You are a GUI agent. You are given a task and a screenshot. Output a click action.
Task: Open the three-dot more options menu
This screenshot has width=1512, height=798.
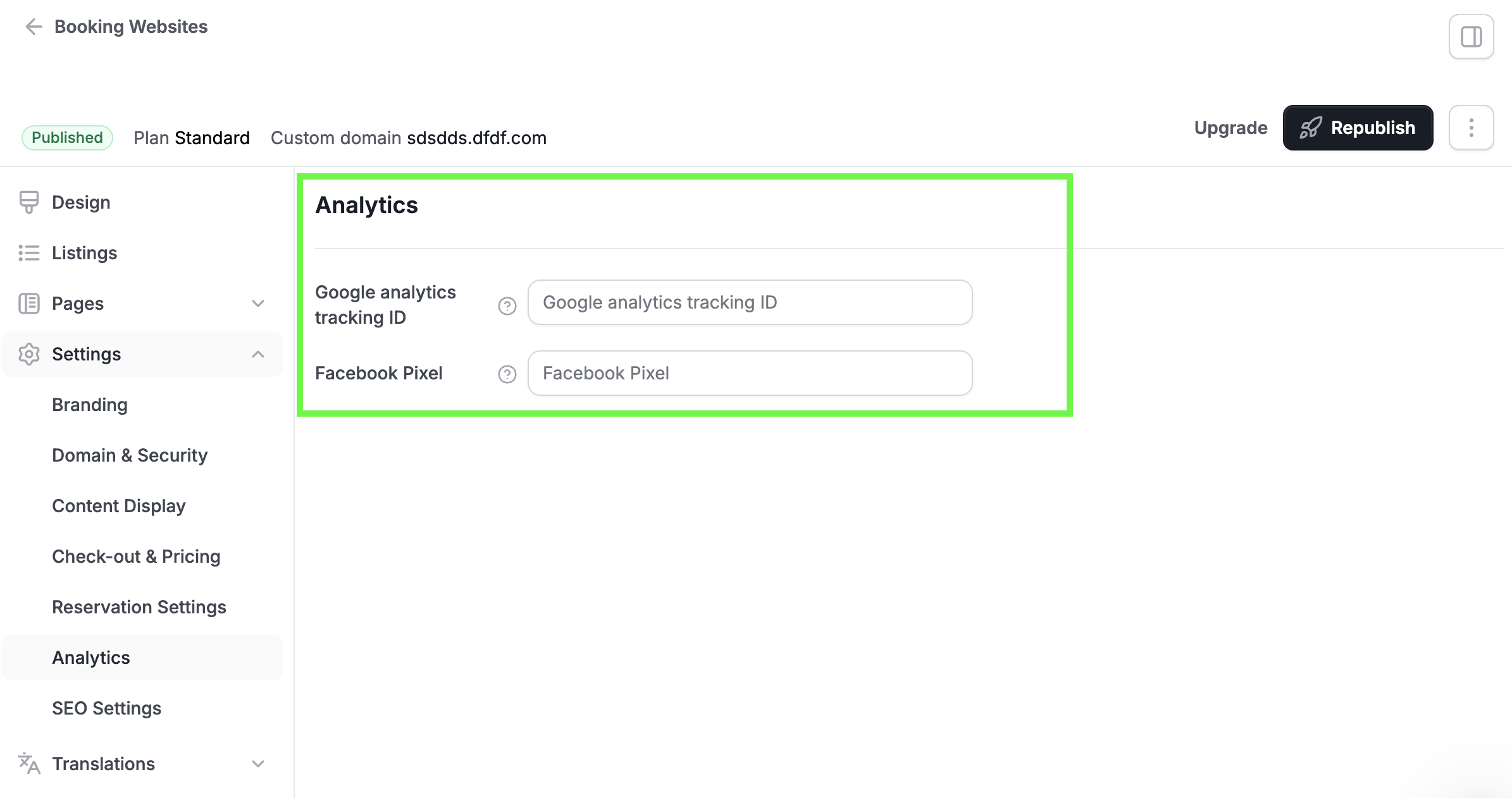(1471, 128)
